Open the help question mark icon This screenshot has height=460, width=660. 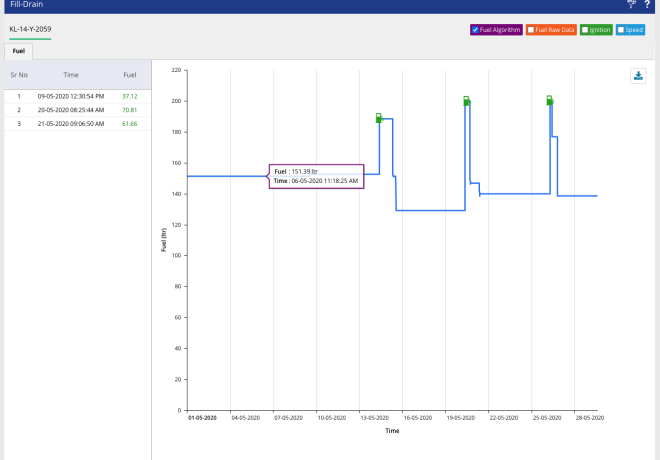click(x=647, y=5)
